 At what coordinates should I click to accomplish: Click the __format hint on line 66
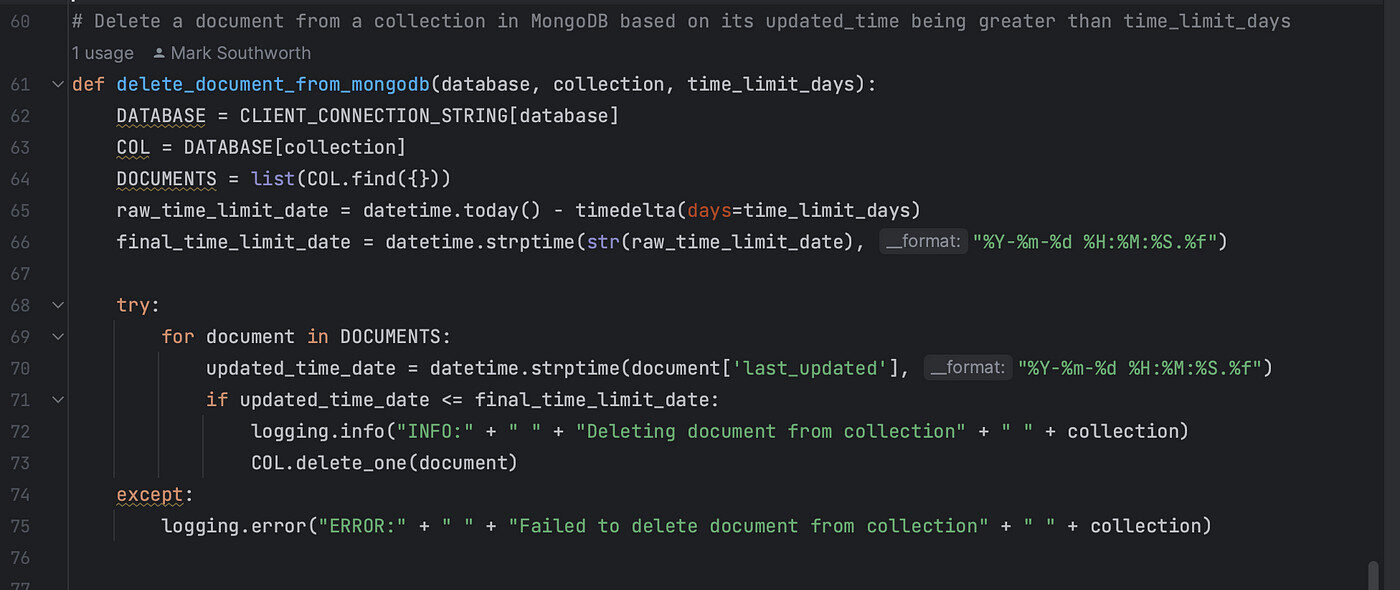click(x=924, y=242)
